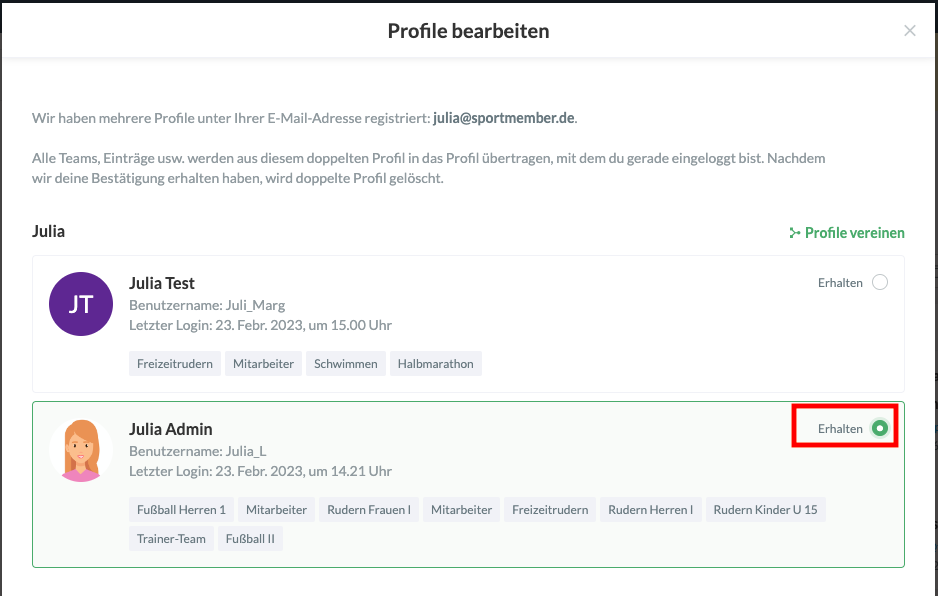Click the Julia Admin profile name
This screenshot has width=938, height=596.
[x=171, y=429]
